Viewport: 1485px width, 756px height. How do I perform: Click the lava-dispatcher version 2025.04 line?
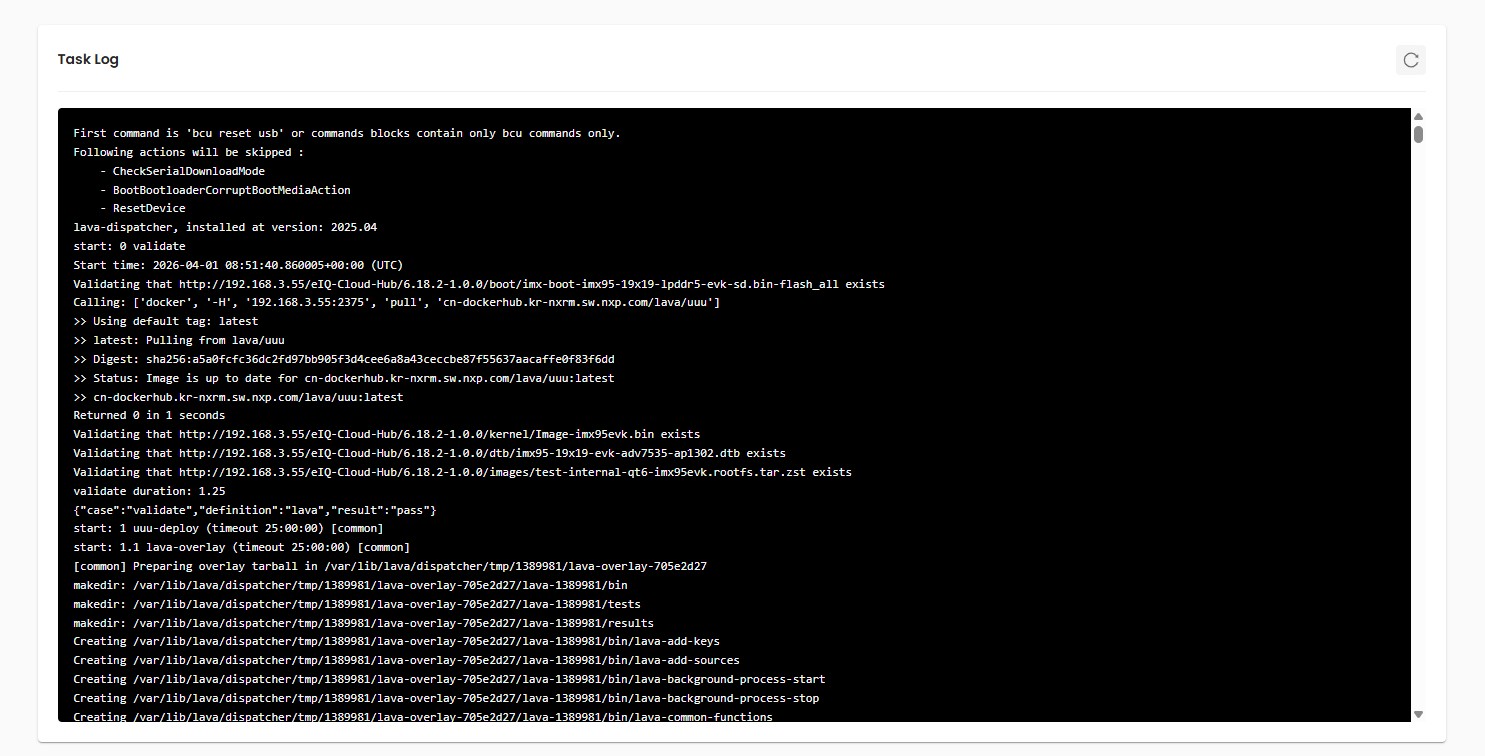(225, 227)
